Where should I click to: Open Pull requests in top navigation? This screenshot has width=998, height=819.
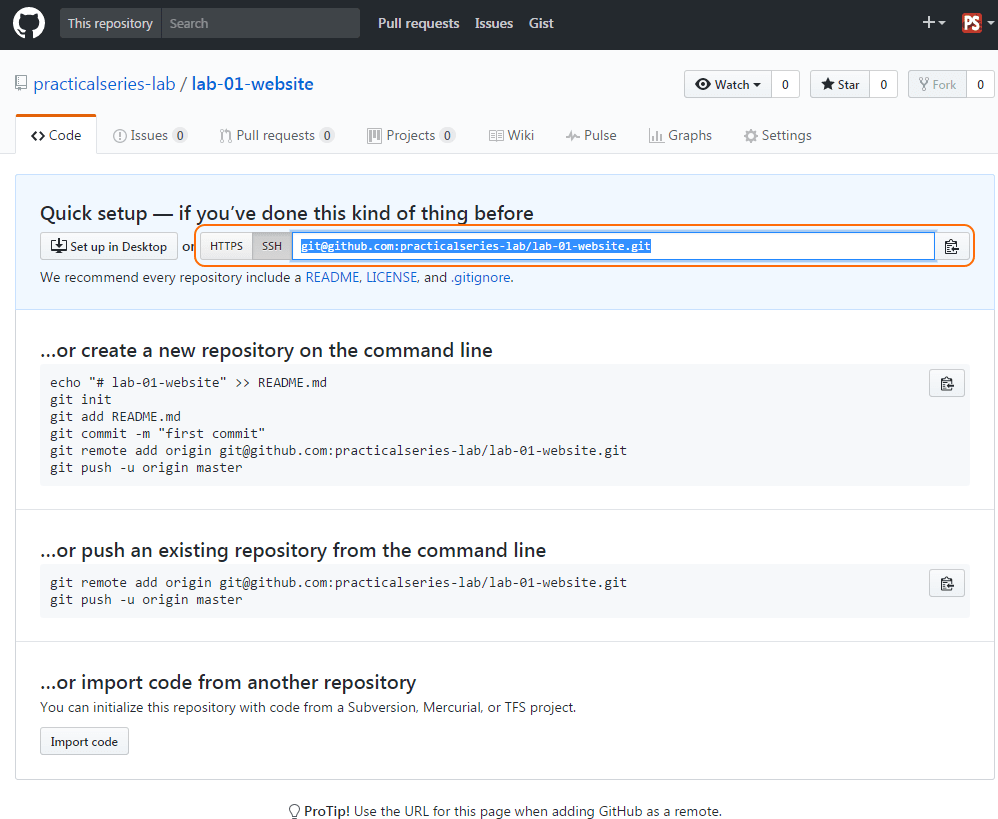coord(418,24)
